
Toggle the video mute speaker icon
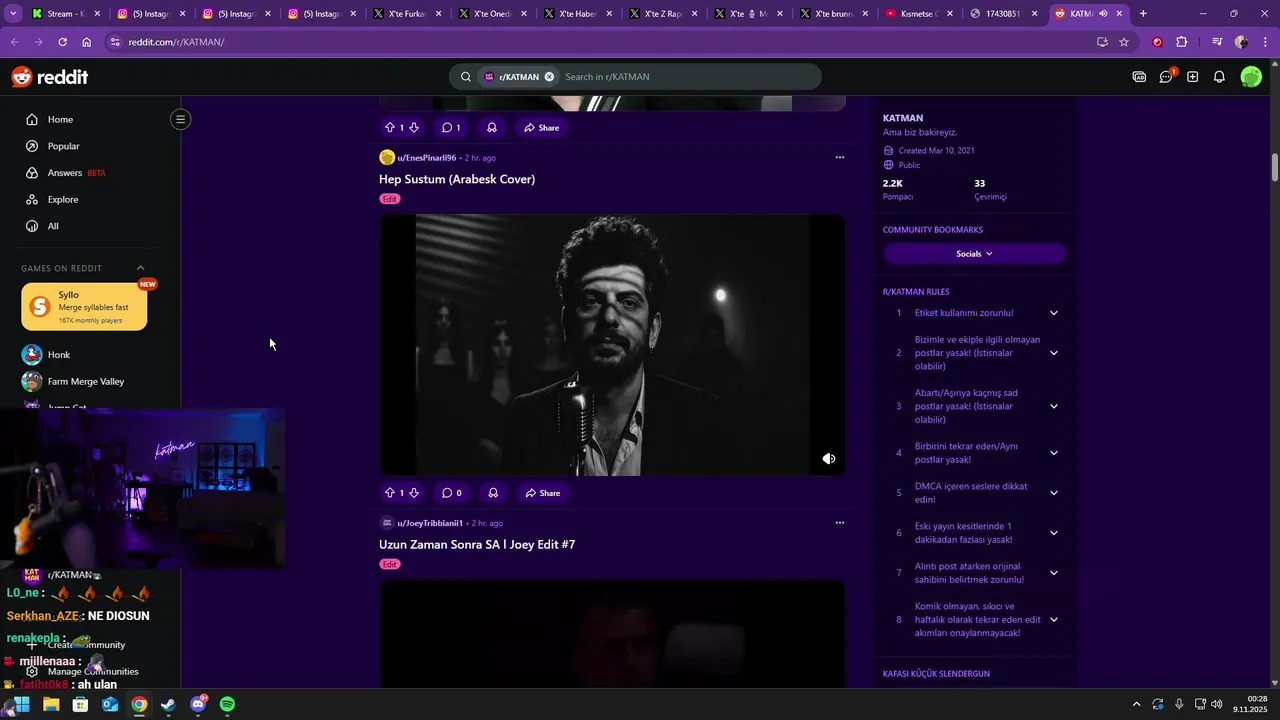[829, 459]
